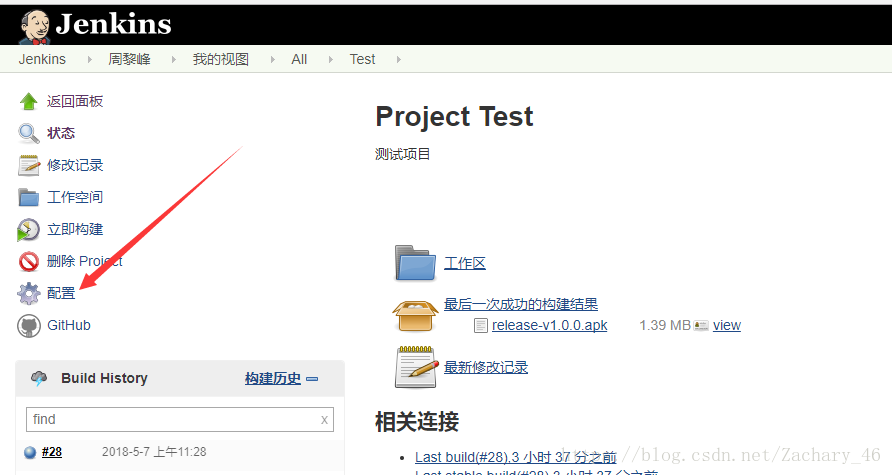Click the 1.39 MB file size text
The height and width of the screenshot is (475, 892).
(665, 325)
